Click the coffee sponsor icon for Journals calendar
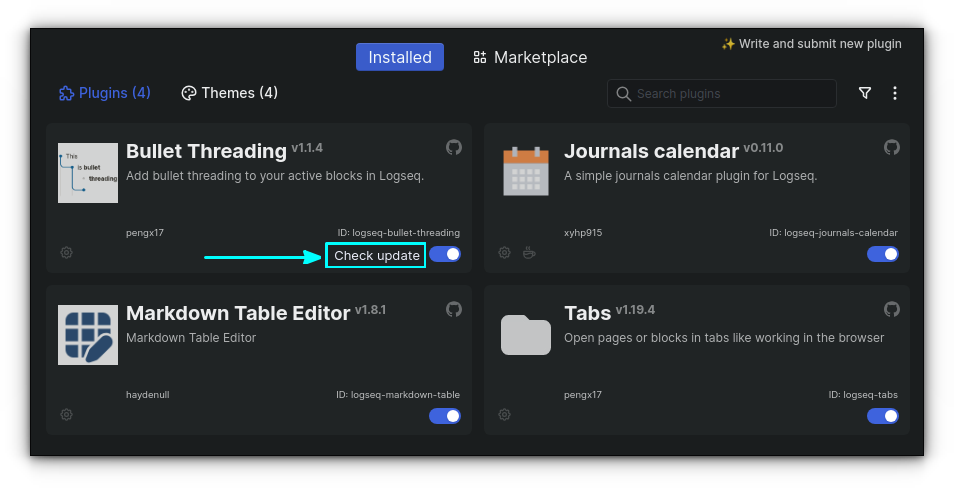954x488 pixels. click(529, 253)
